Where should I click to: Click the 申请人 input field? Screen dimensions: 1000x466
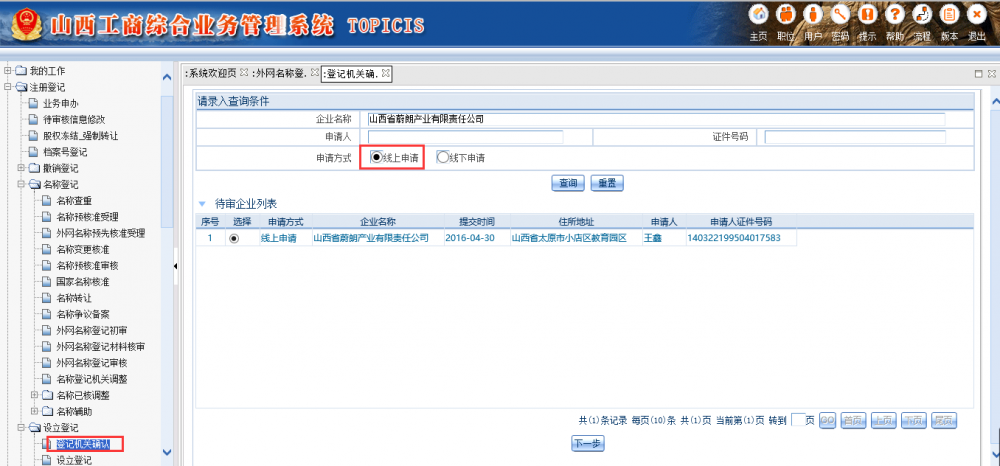click(465, 137)
